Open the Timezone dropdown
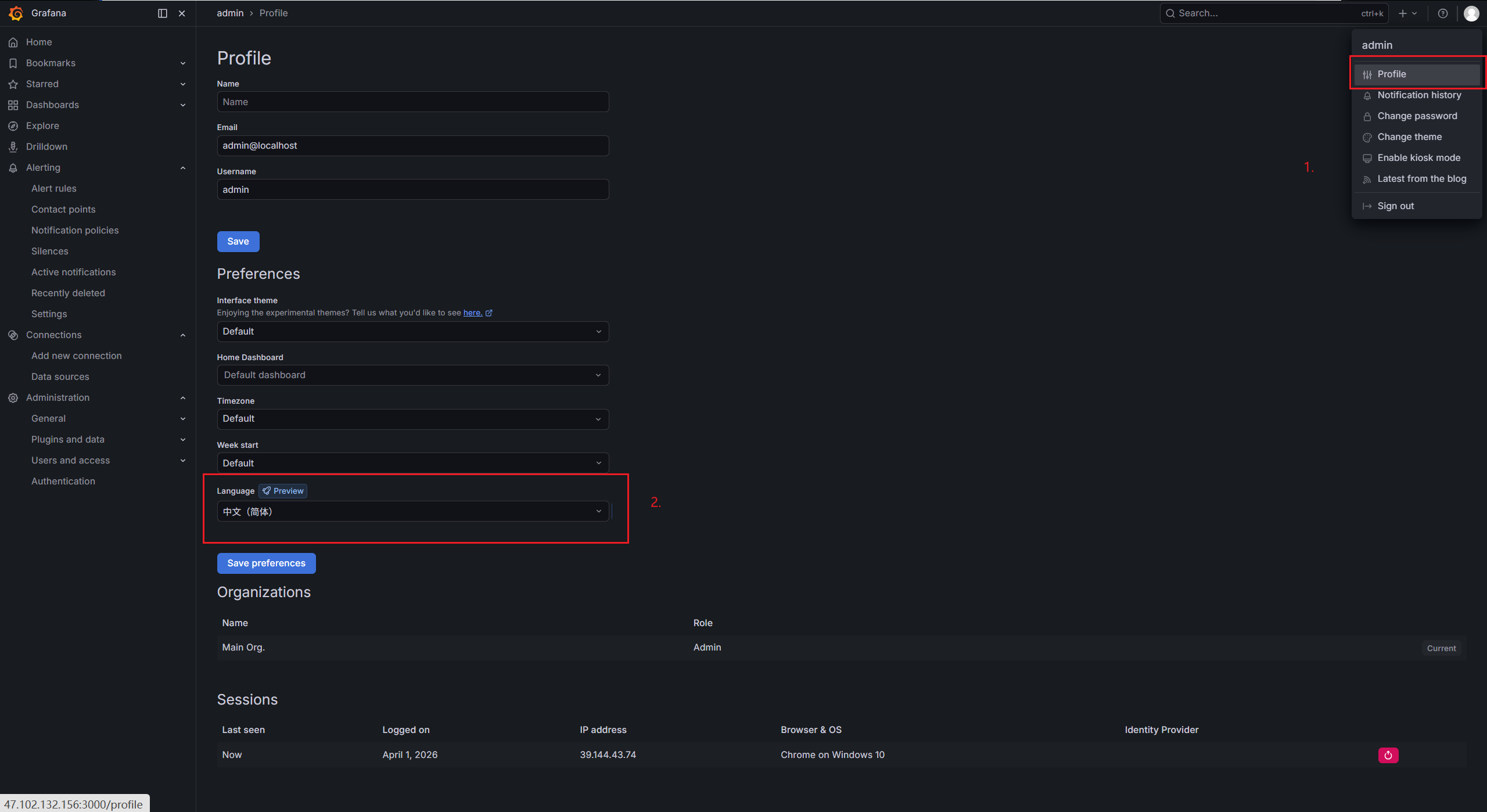Screen dimensions: 1487x812 click(x=412, y=418)
